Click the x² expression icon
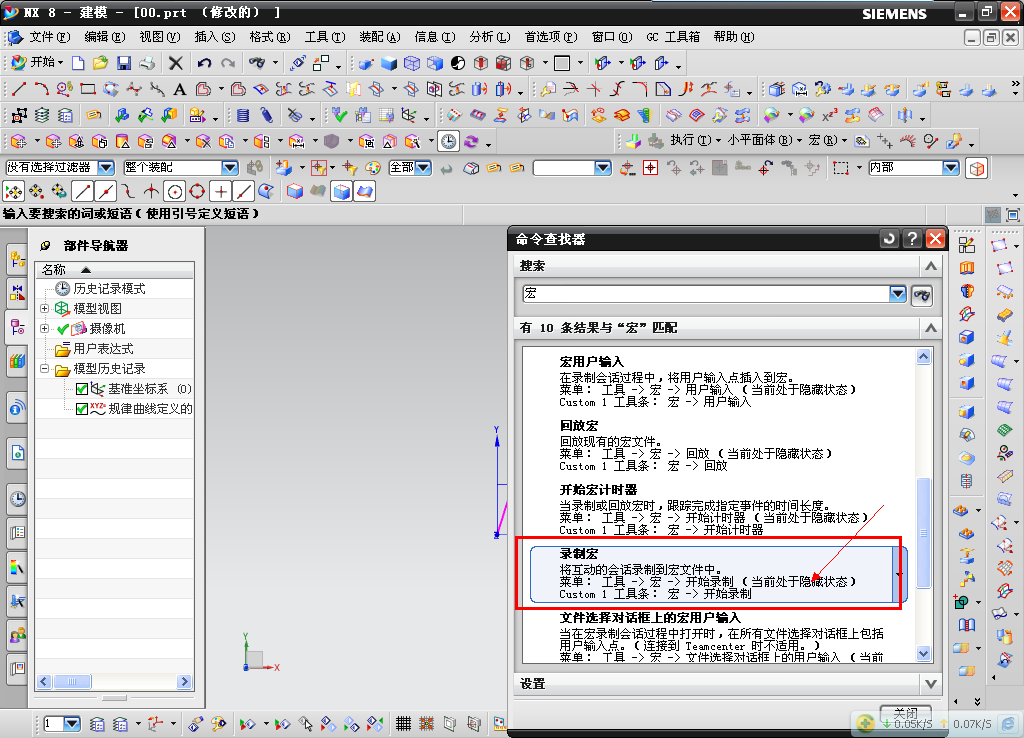Screen dimensions: 1024x738 click(829, 116)
